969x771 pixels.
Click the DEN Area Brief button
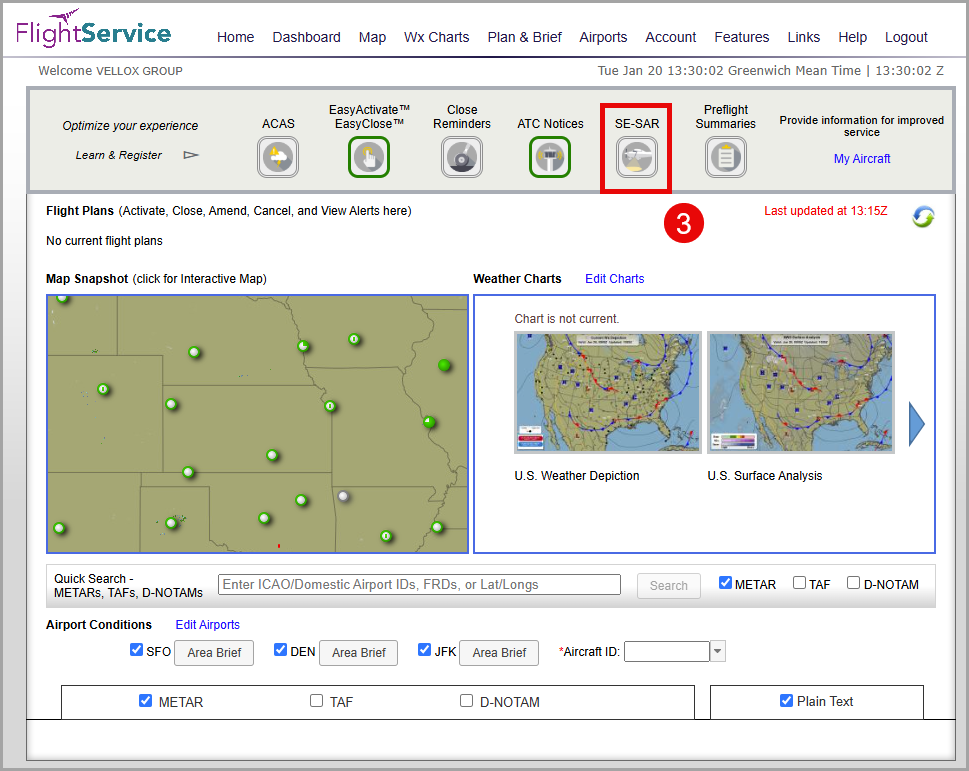pos(359,653)
